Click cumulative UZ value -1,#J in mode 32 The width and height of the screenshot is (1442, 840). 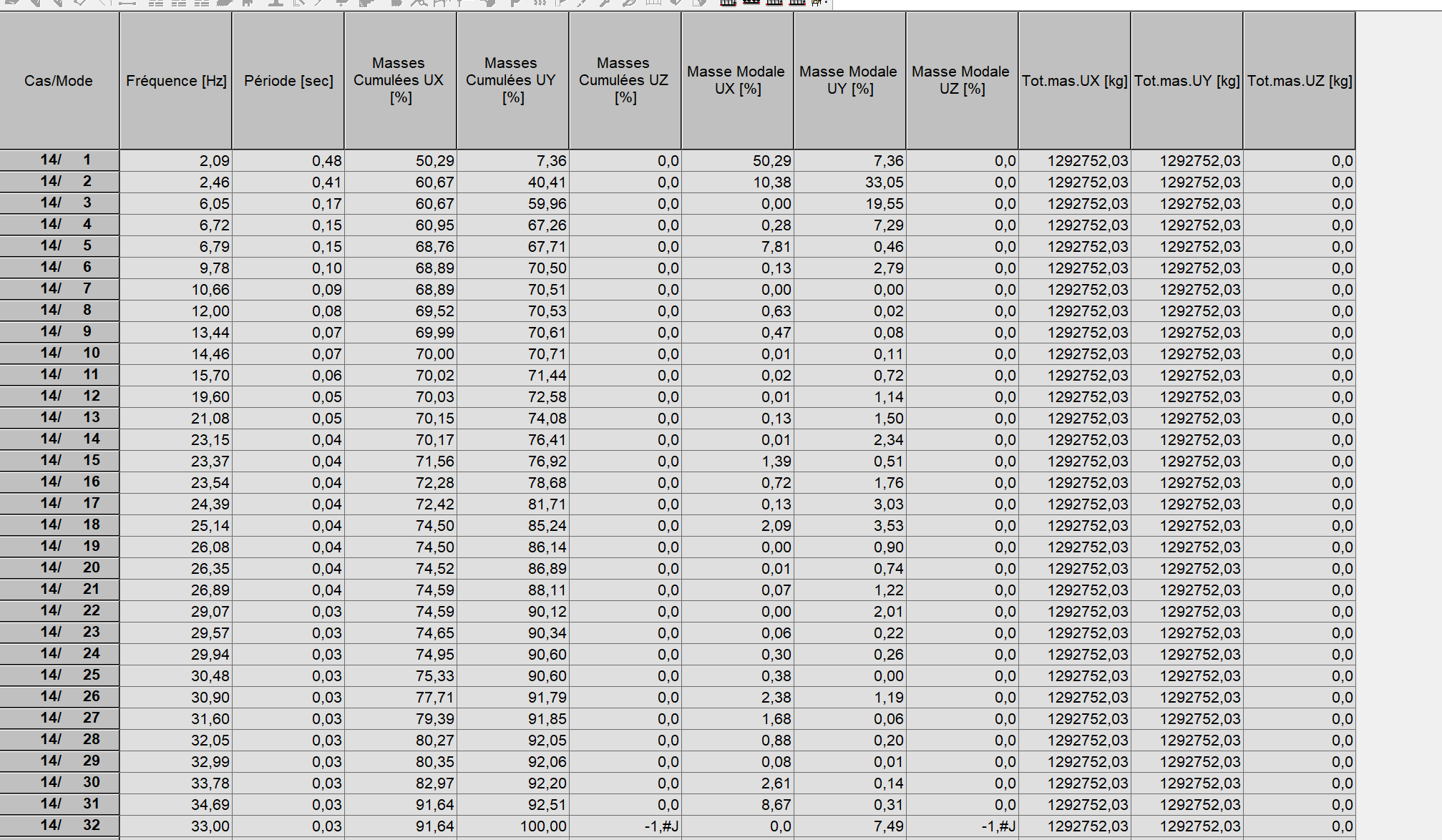click(x=625, y=826)
